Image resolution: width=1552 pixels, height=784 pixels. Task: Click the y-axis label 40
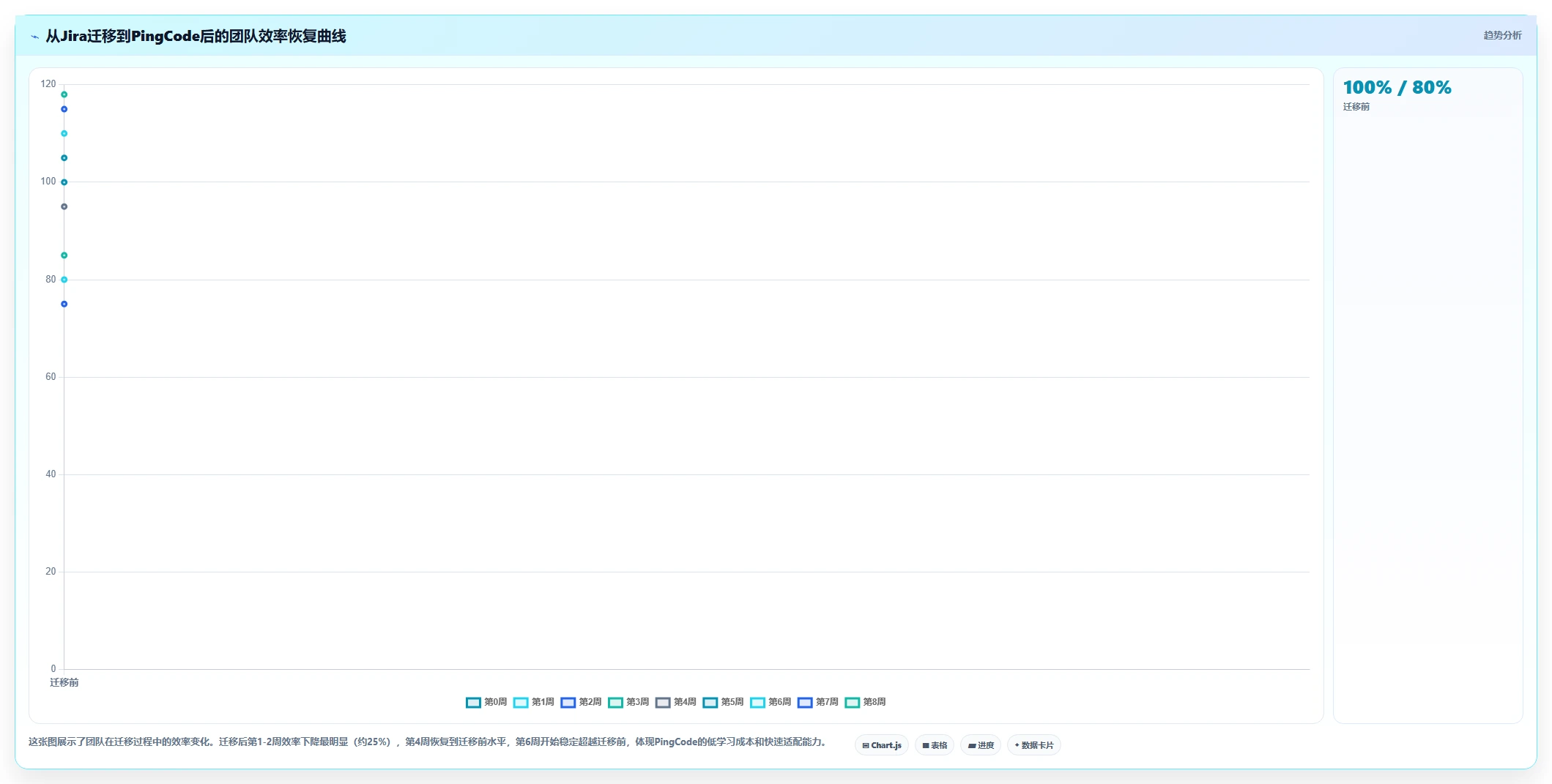(x=51, y=474)
